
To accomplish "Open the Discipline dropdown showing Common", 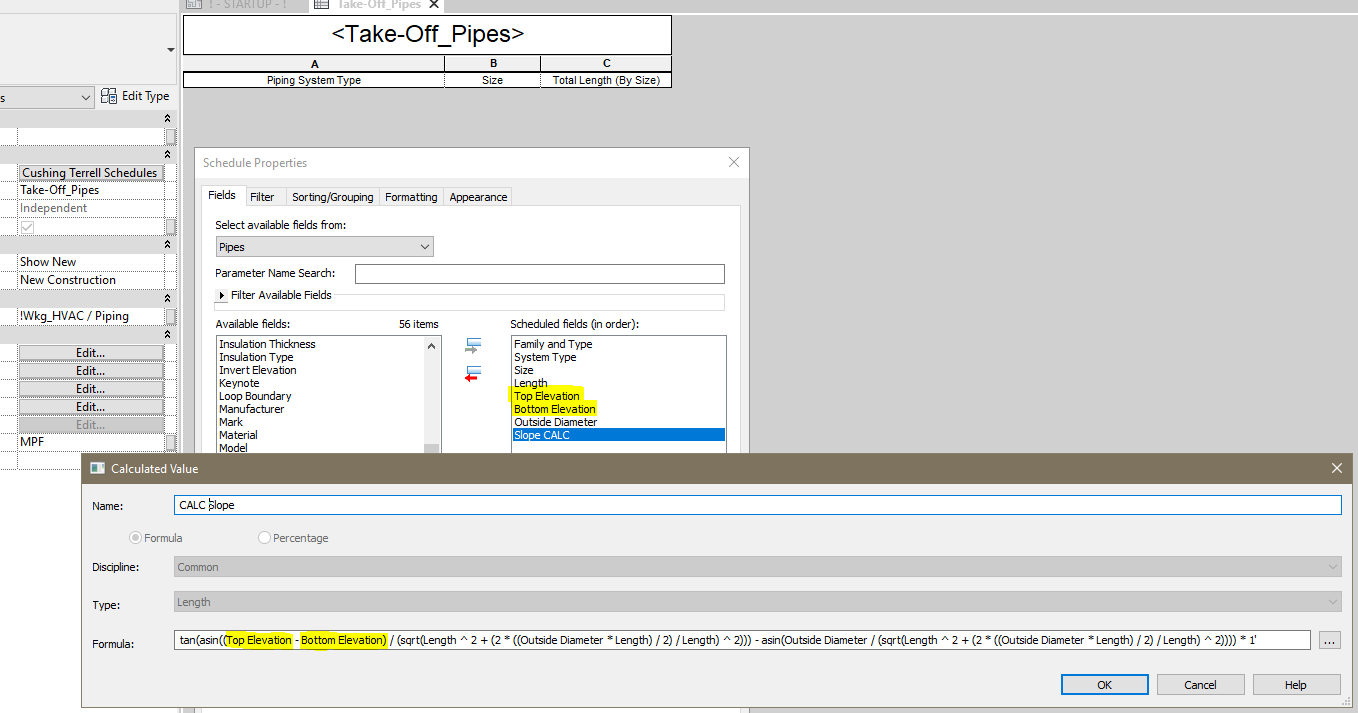I will [757, 567].
